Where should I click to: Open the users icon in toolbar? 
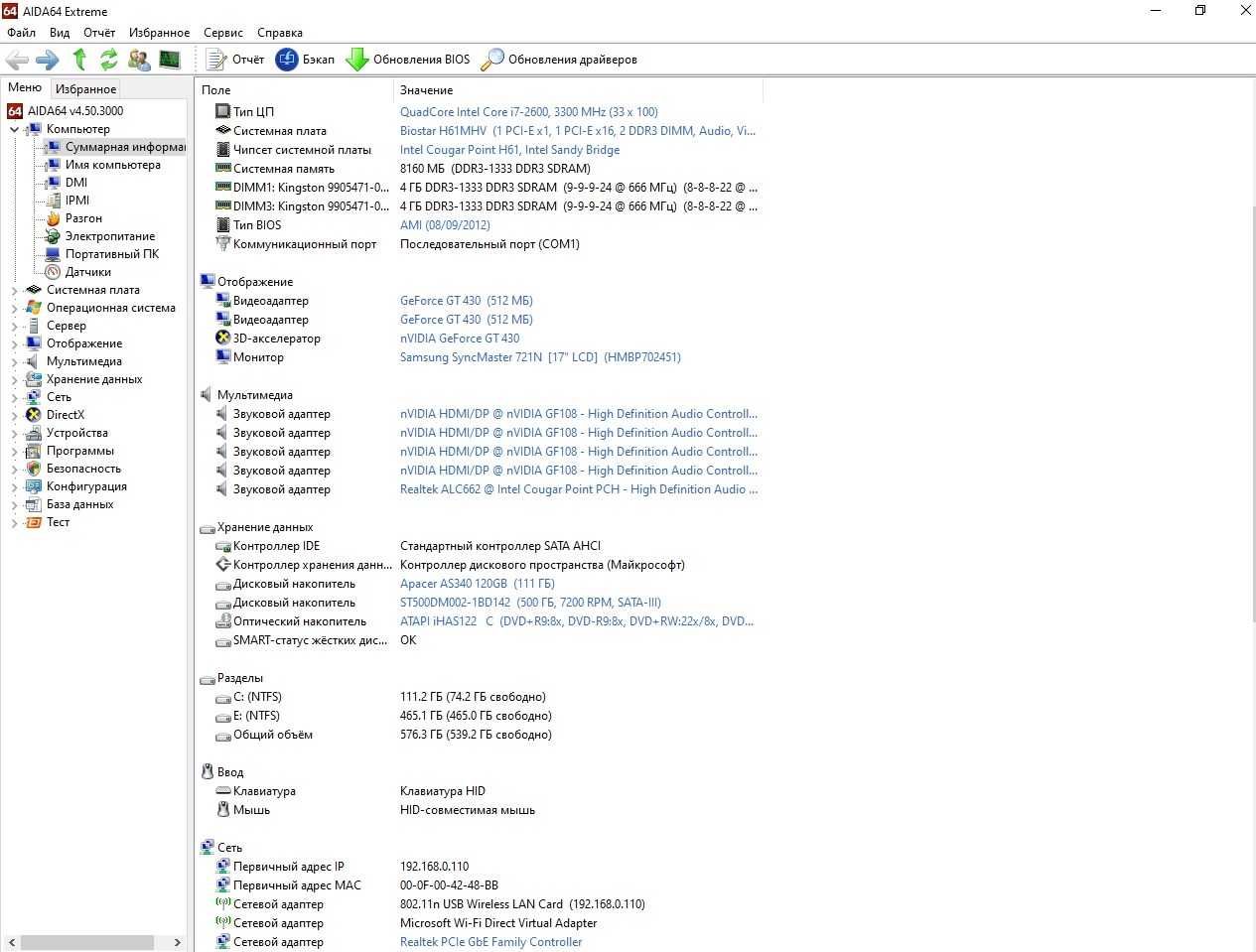(139, 60)
